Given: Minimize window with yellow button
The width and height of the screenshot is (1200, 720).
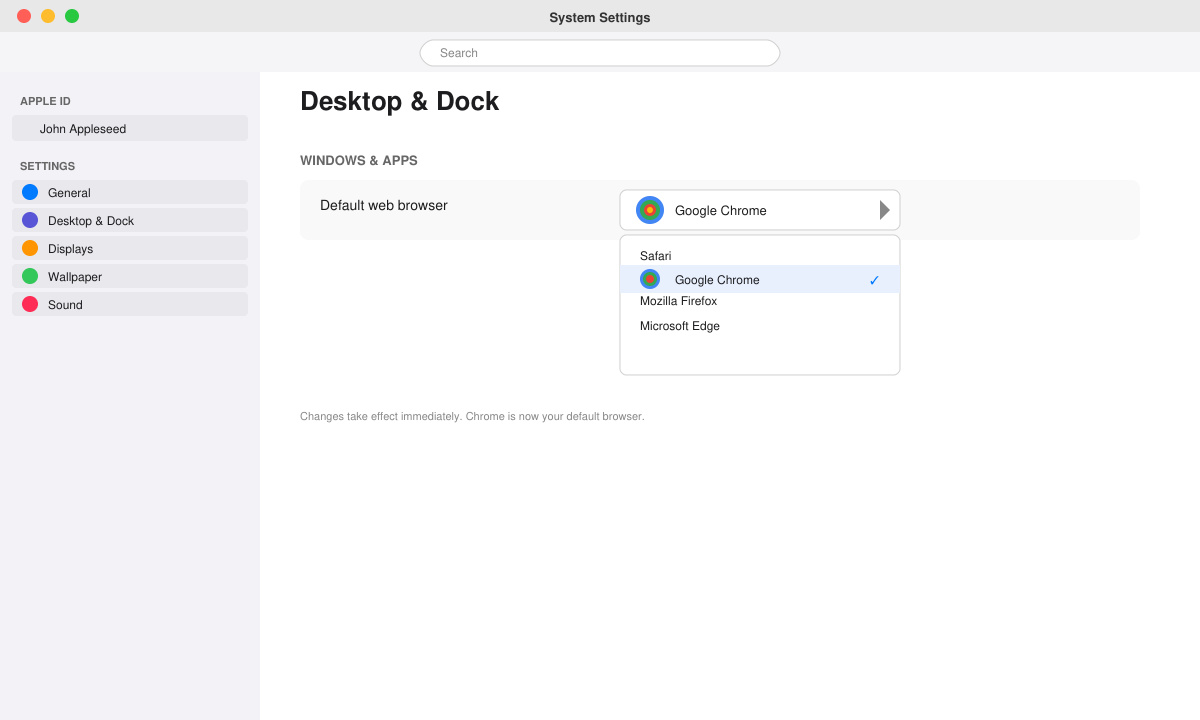Looking at the screenshot, I should [48, 16].
